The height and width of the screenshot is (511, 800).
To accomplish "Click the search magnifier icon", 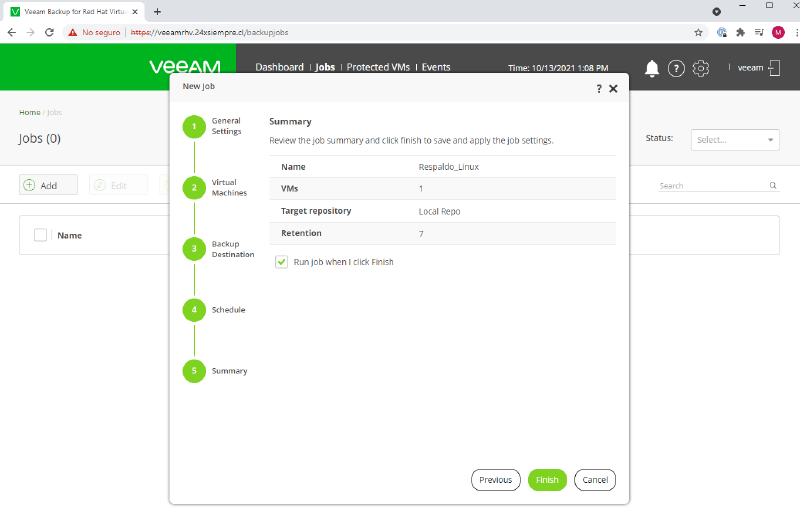I will coord(773,186).
